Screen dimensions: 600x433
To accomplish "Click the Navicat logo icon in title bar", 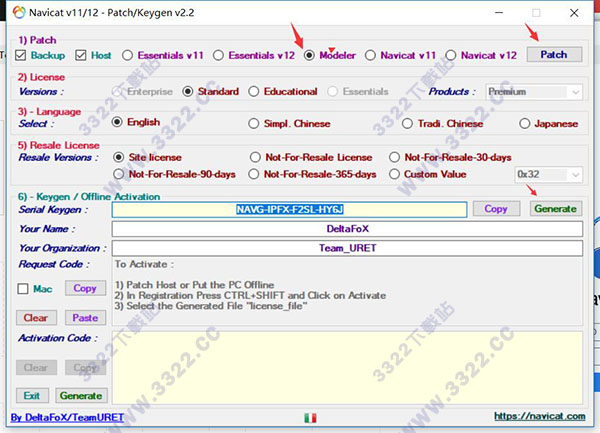I will (19, 12).
